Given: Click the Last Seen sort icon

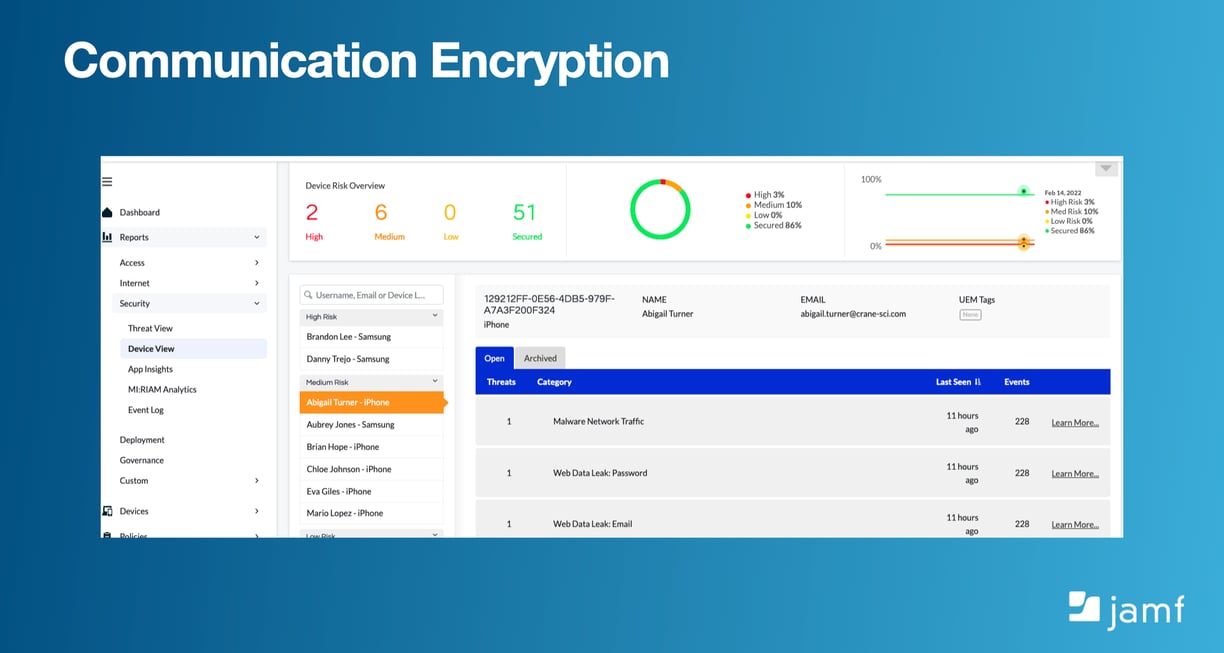Looking at the screenshot, I should 978,382.
